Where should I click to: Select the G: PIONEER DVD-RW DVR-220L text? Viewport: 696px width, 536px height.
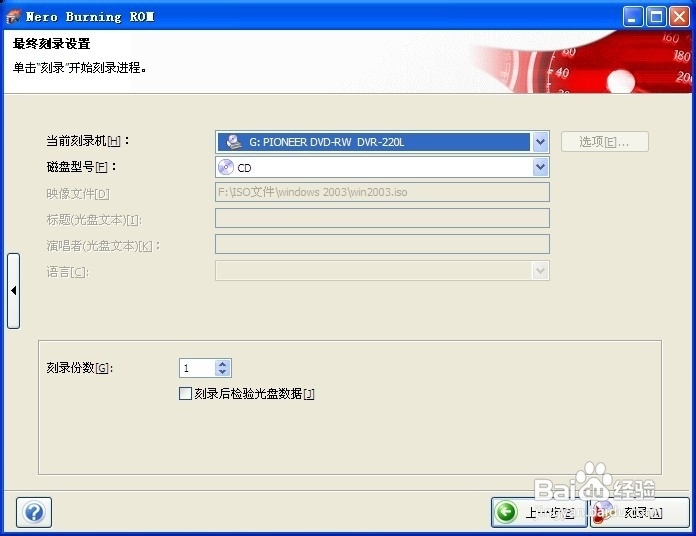326,142
